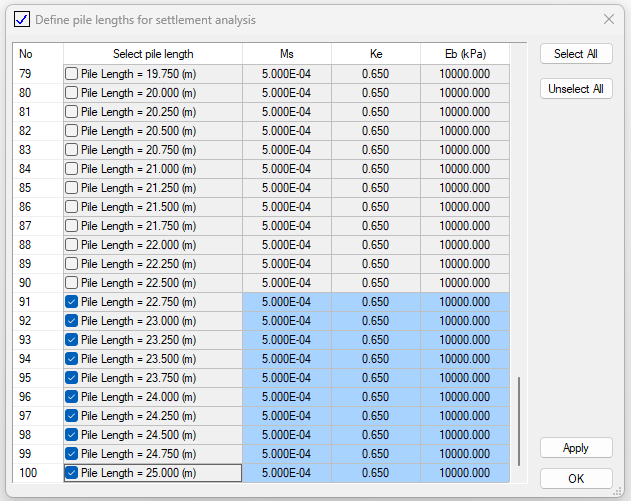The width and height of the screenshot is (631, 501).
Task: Click the Ms value in row 79
Action: [287, 74]
